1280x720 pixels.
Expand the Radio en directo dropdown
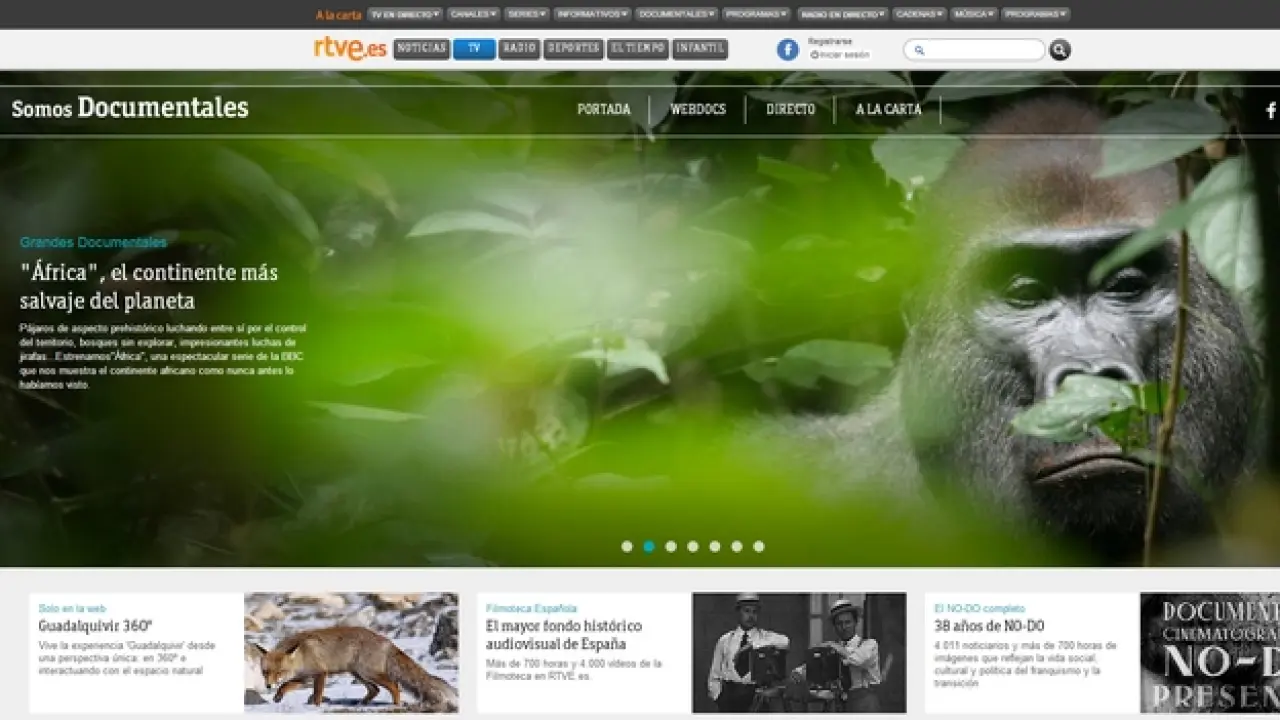coord(843,14)
